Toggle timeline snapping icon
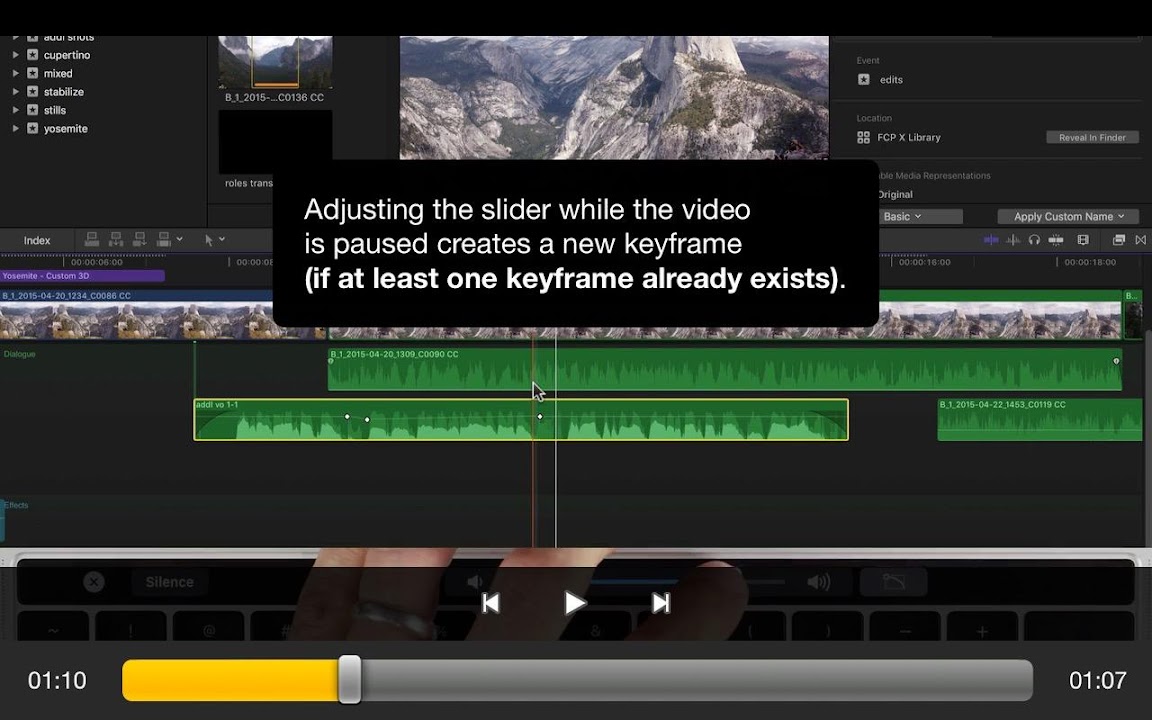Viewport: 1152px width, 720px height. pyautogui.click(x=1056, y=240)
